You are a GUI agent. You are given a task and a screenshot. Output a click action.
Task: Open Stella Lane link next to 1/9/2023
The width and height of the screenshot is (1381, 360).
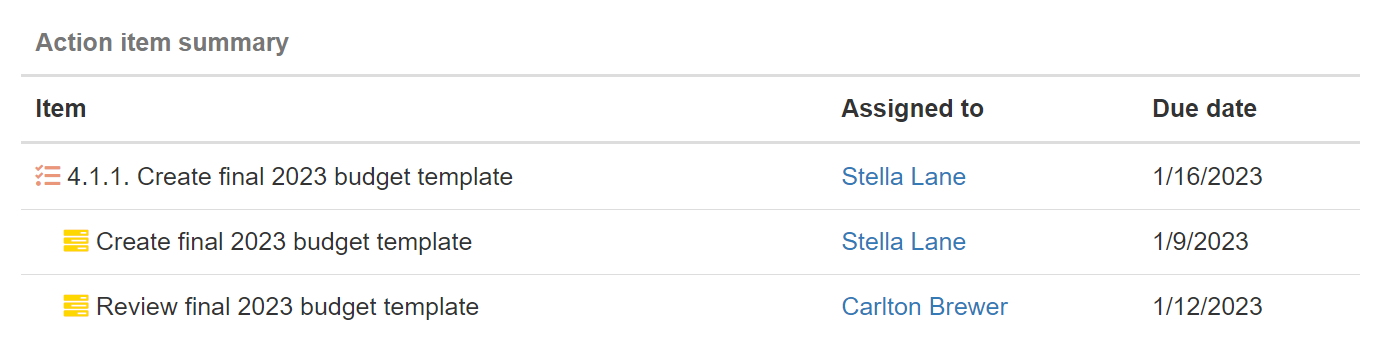click(904, 241)
